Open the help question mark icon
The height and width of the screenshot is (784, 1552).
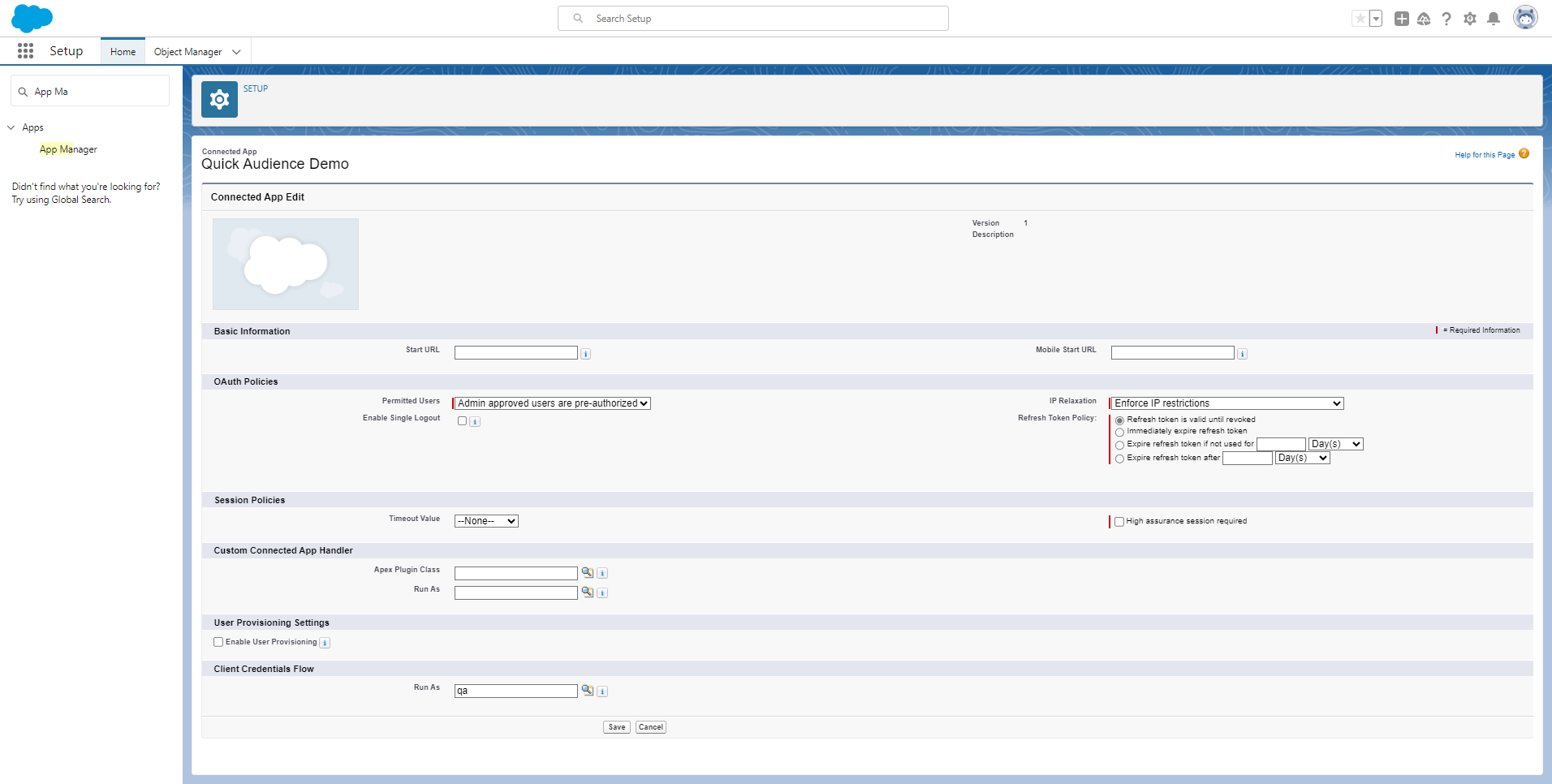pos(1446,19)
